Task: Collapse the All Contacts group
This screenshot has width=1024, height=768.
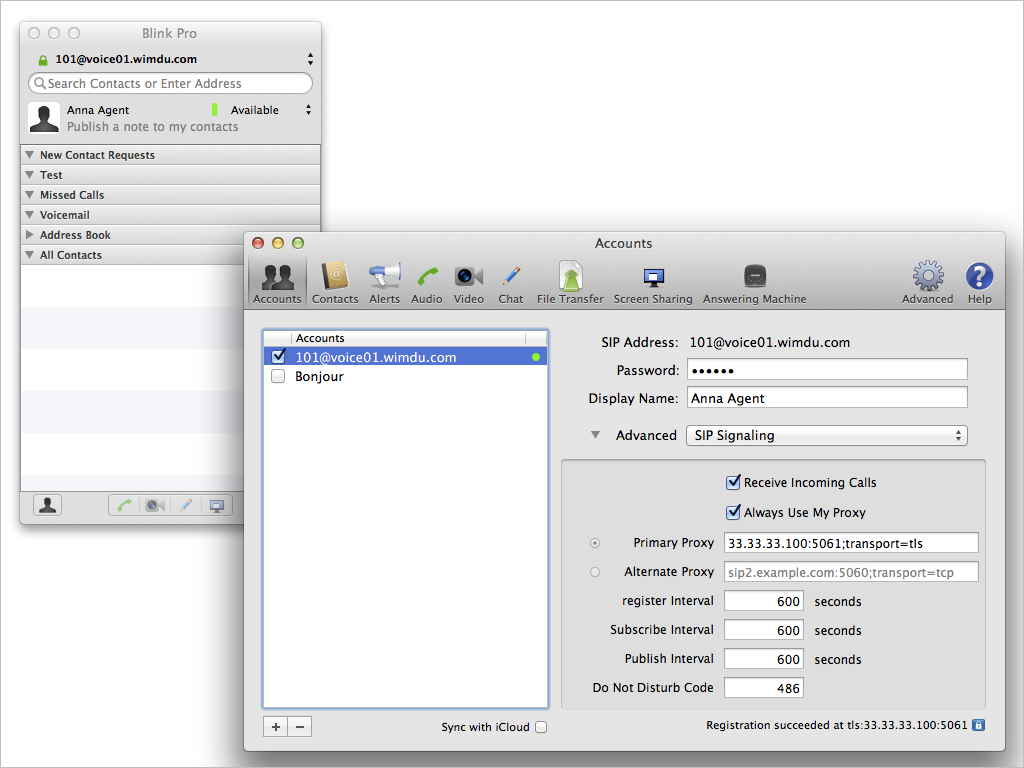Action: [29, 255]
